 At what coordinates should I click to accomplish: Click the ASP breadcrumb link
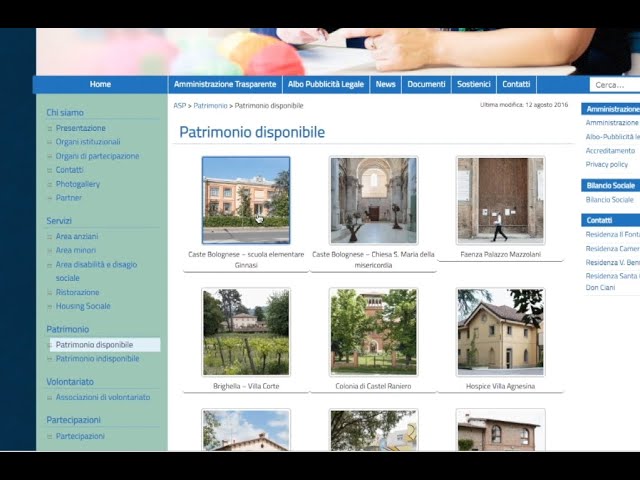coord(179,105)
